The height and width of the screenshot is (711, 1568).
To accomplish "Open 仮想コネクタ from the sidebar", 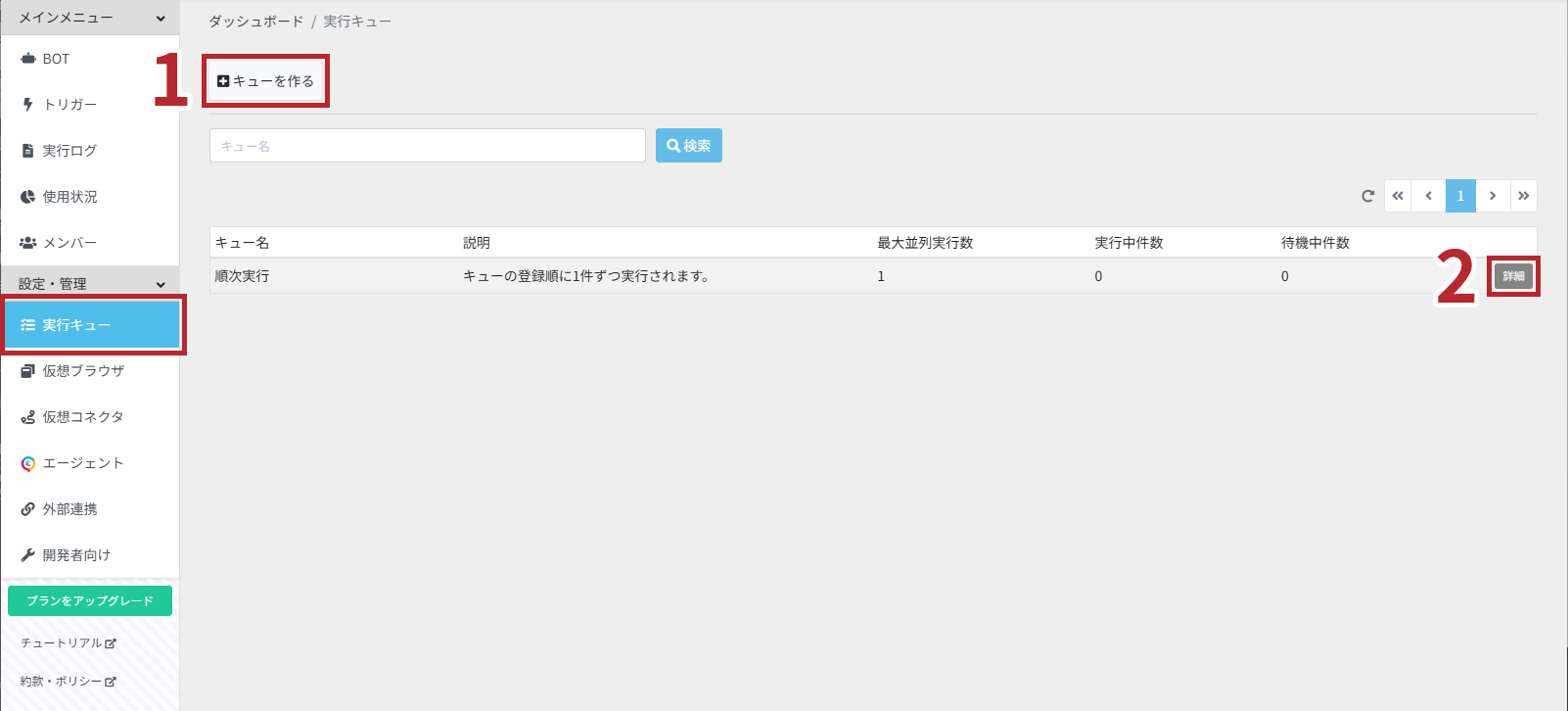I will [83, 417].
